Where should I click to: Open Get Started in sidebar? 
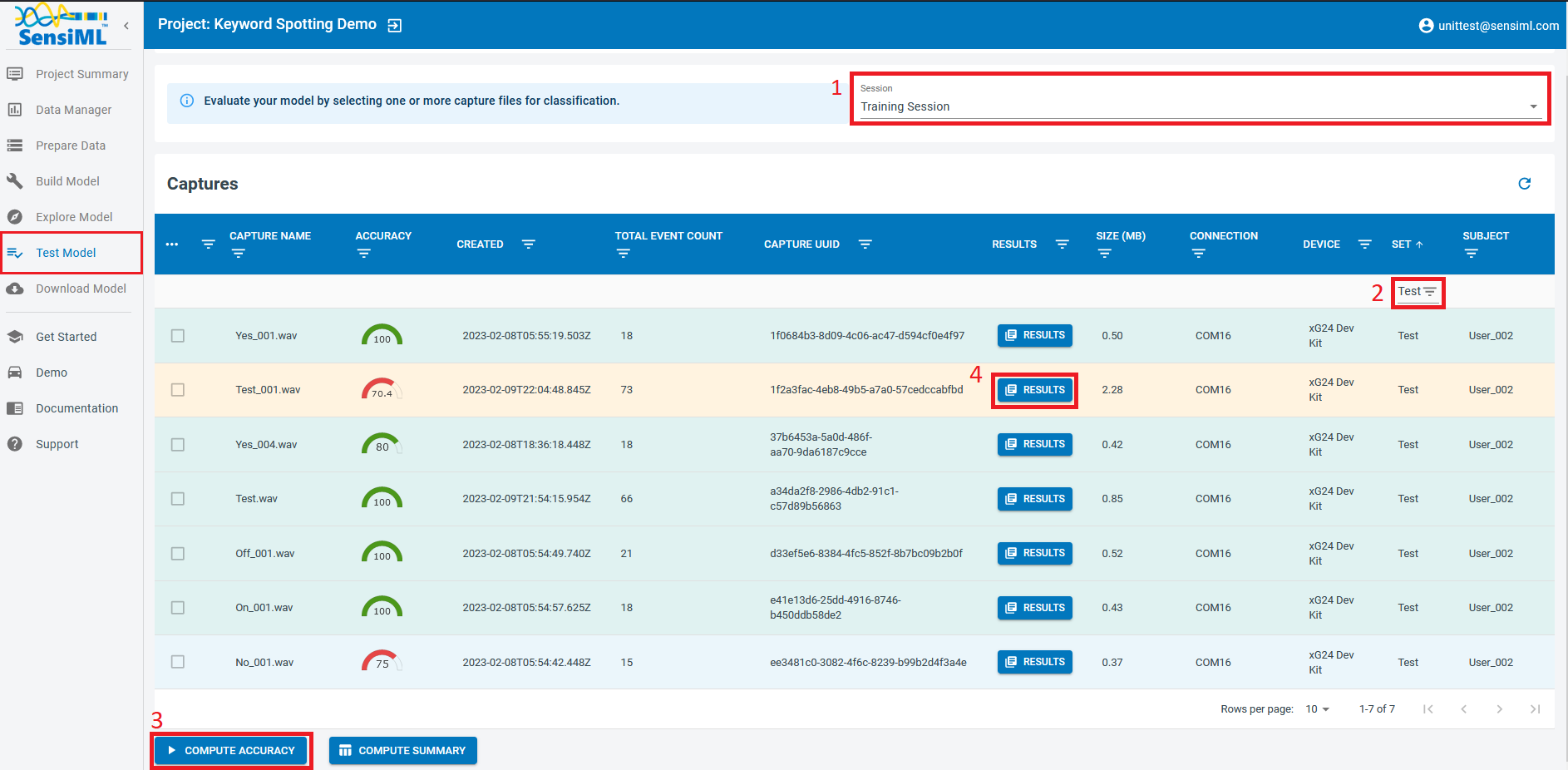pos(71,337)
